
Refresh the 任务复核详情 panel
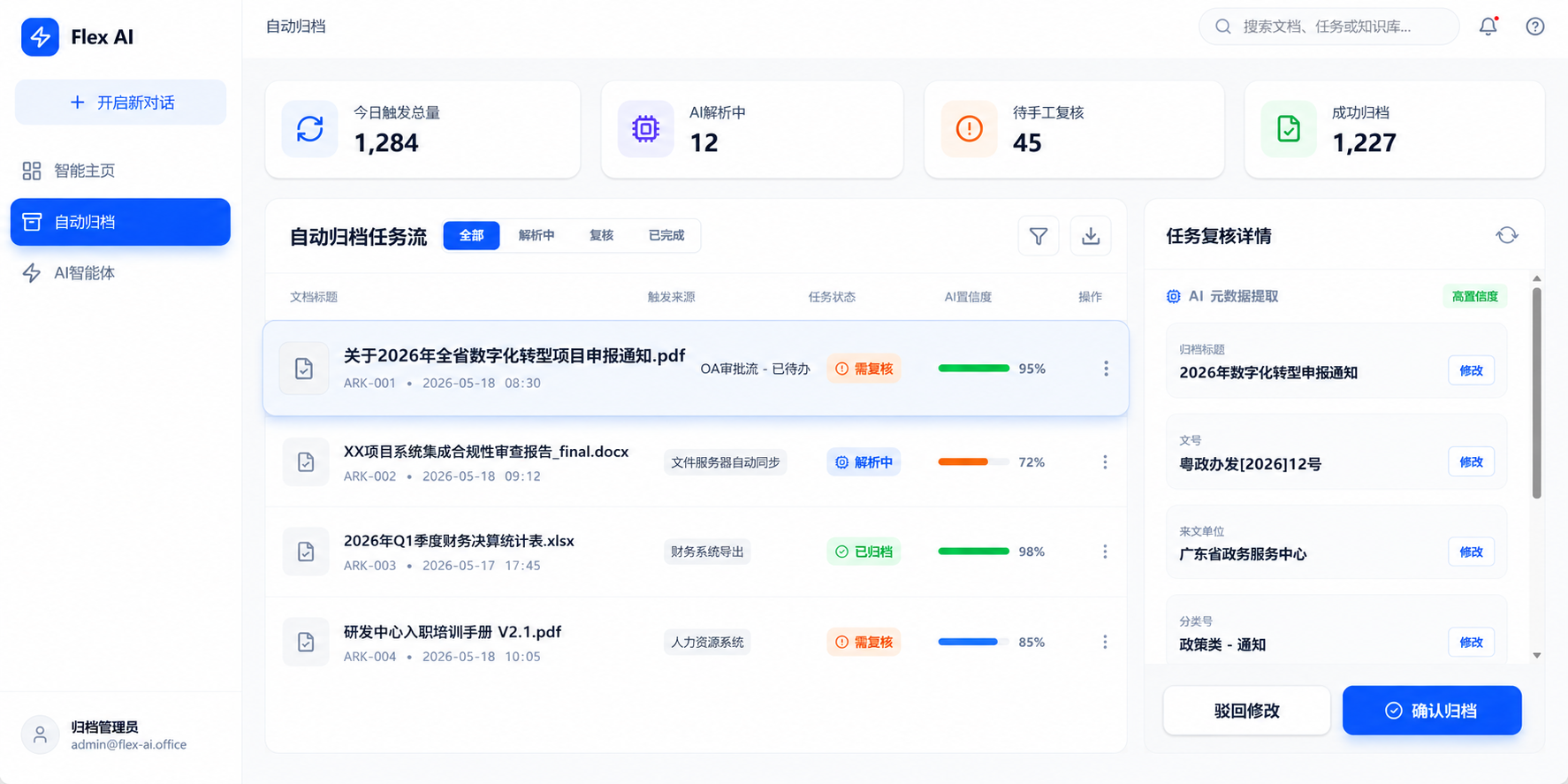1507,235
